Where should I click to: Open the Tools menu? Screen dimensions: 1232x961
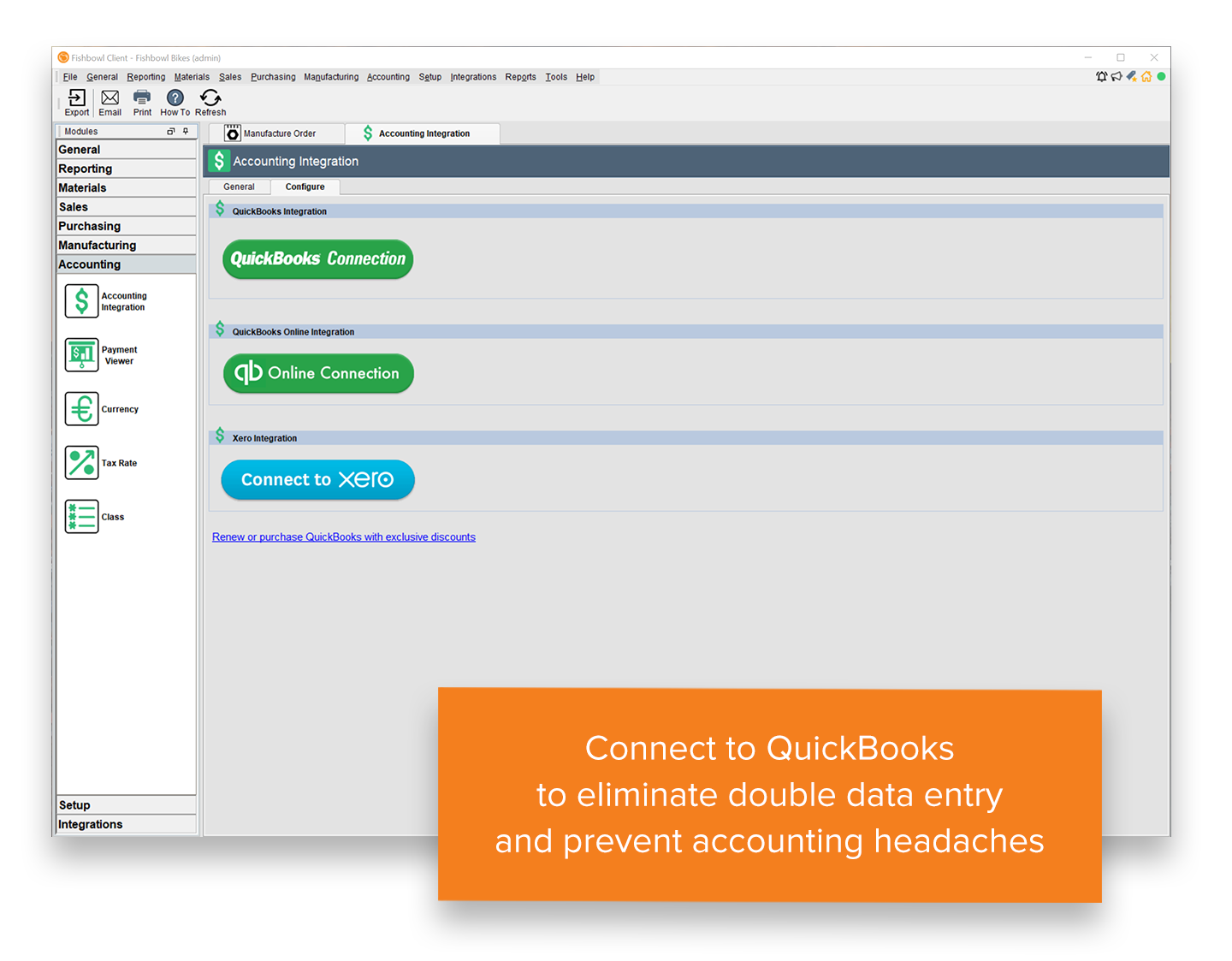tap(556, 77)
